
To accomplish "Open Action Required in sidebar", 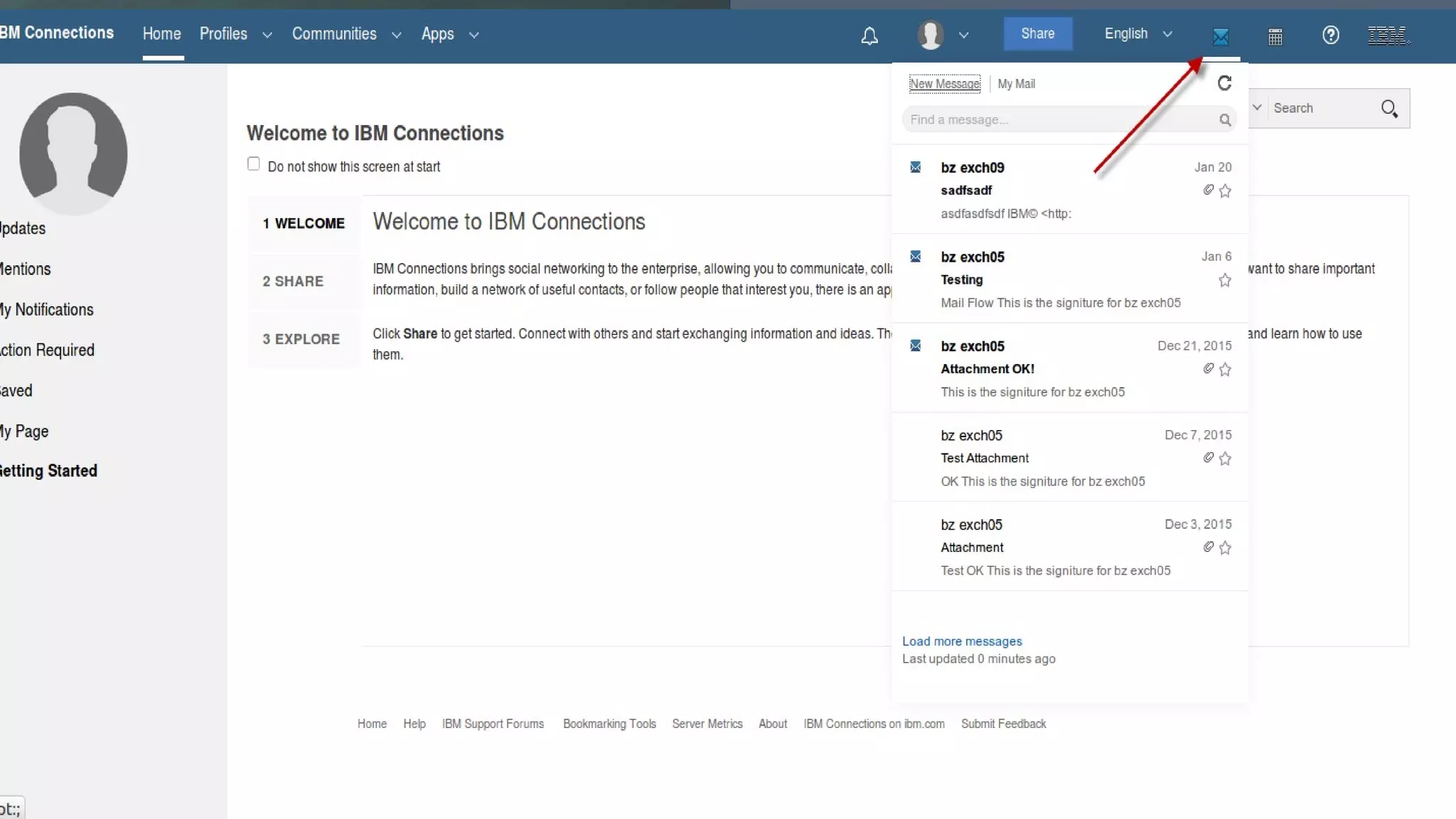I will point(47,350).
